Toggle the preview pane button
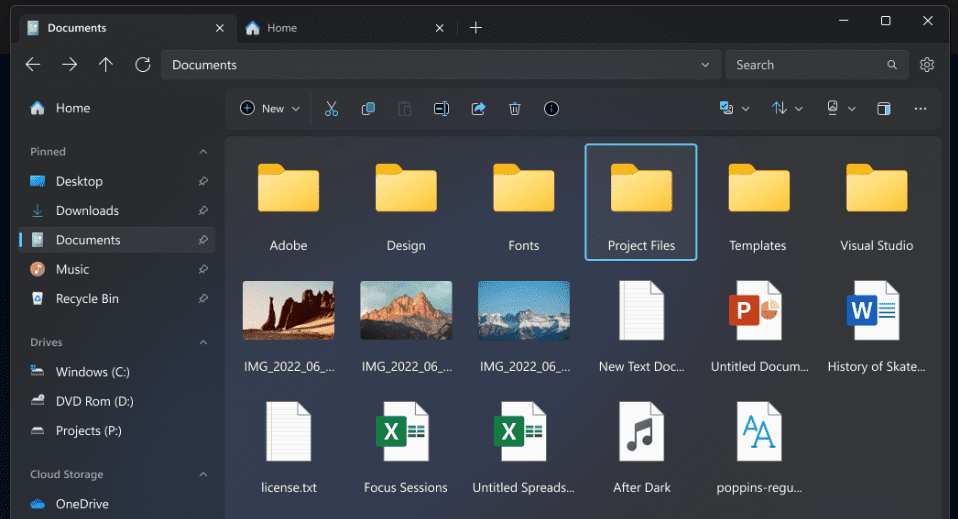Image resolution: width=958 pixels, height=519 pixels. click(x=883, y=108)
